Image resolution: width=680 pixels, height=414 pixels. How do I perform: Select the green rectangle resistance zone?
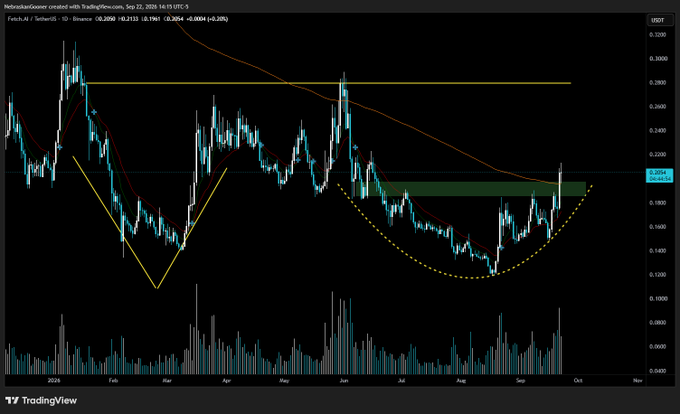point(471,189)
